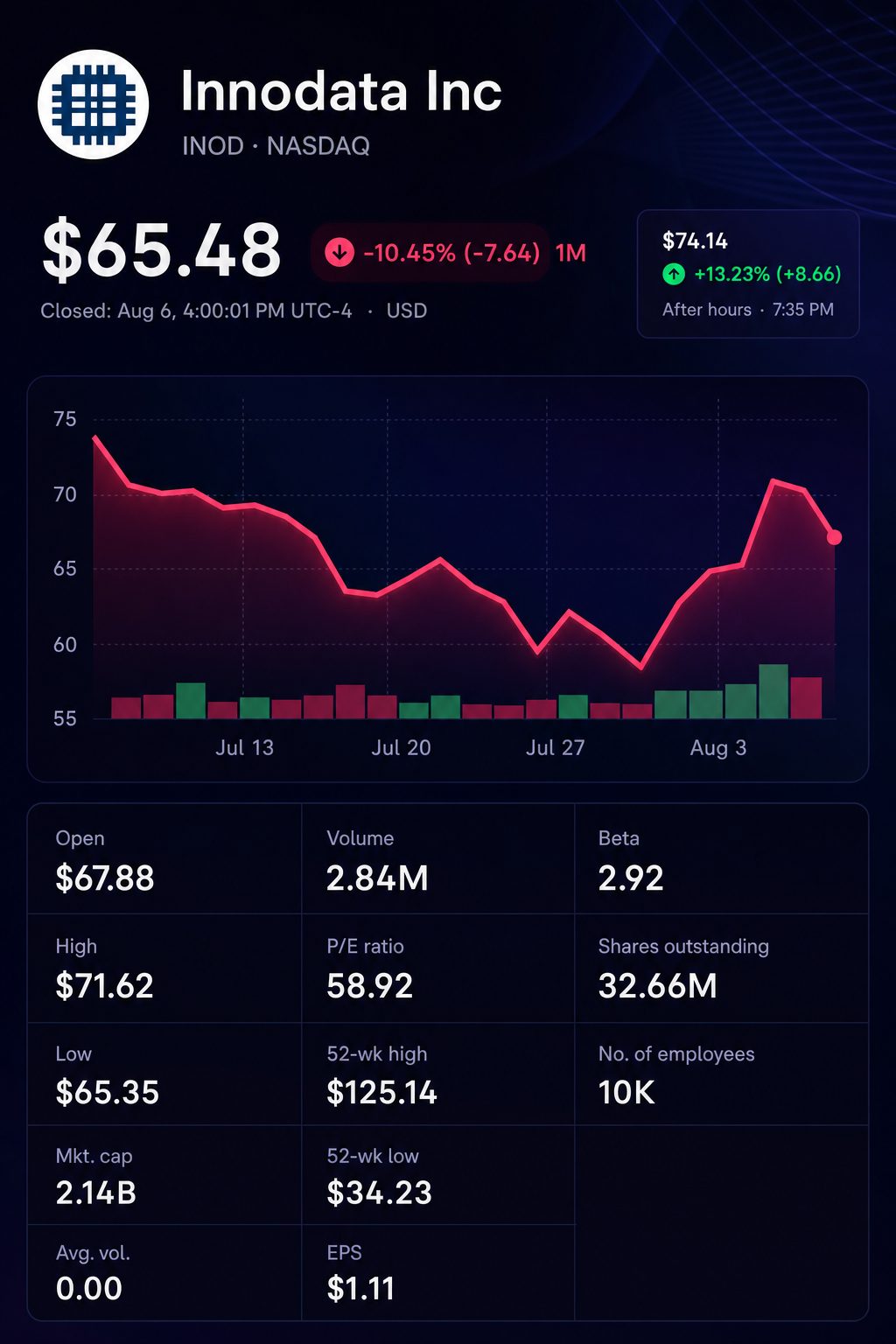896x1344 pixels.
Task: Click the Shares outstanding value 32.66M
Action: tap(658, 986)
